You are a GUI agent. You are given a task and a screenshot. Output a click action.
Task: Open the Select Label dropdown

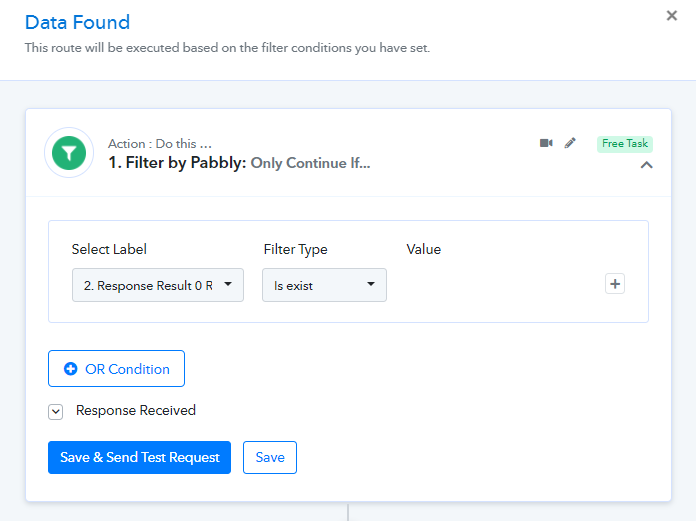158,285
